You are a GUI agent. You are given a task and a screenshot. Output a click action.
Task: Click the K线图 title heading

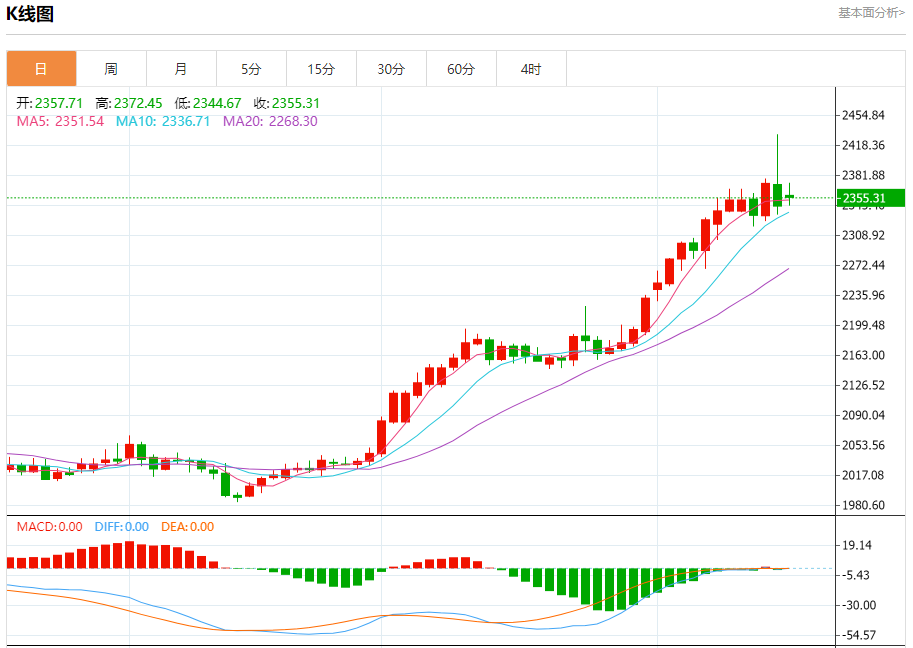click(x=30, y=14)
